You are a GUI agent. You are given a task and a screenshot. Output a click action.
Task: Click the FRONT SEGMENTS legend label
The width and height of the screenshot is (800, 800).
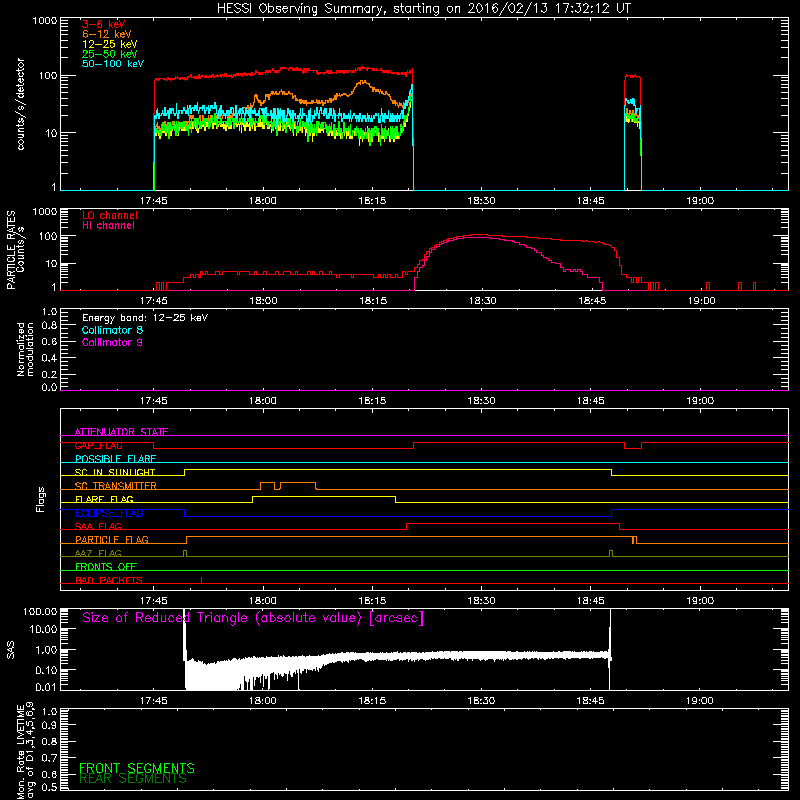pyautogui.click(x=137, y=768)
